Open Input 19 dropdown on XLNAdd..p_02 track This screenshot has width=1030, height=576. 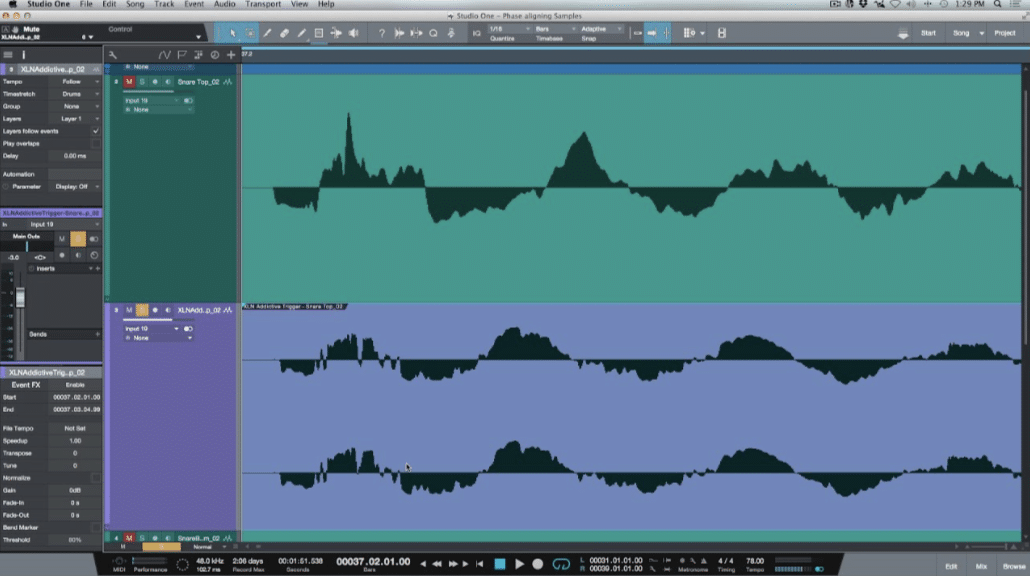pyautogui.click(x=151, y=328)
